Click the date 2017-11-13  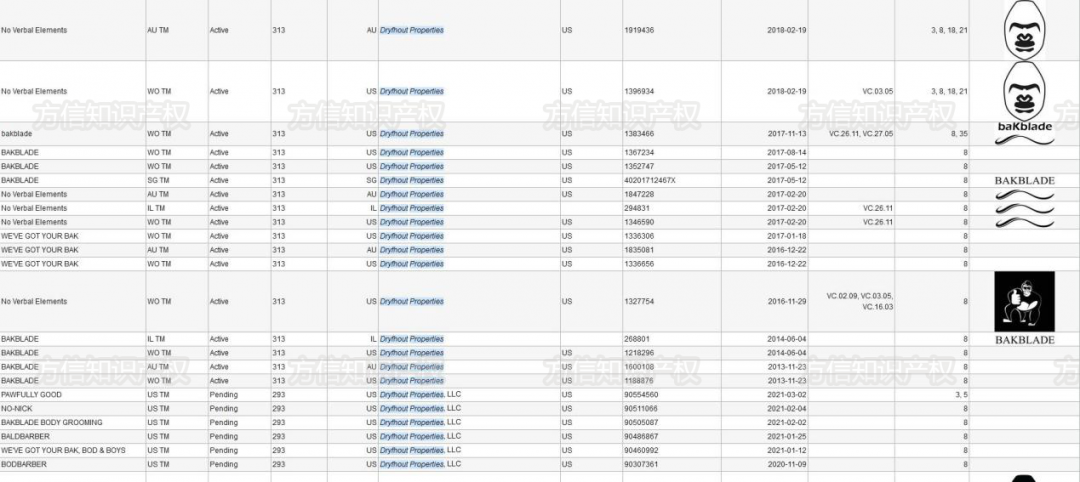(787, 134)
